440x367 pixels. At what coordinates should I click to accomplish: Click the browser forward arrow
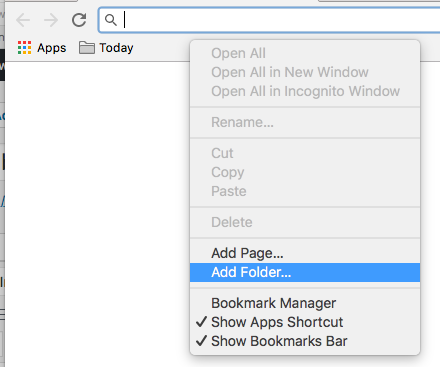(51, 20)
